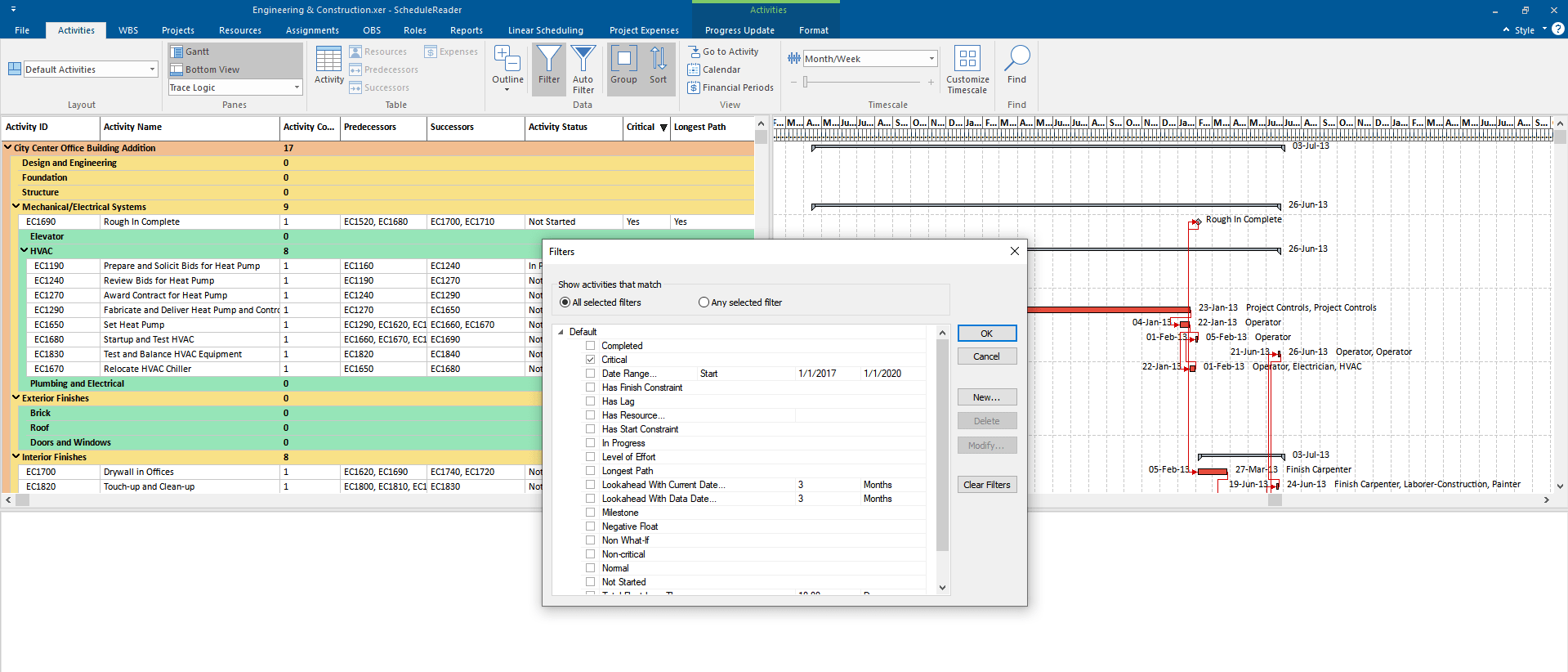Click the Critical column header

(646, 127)
